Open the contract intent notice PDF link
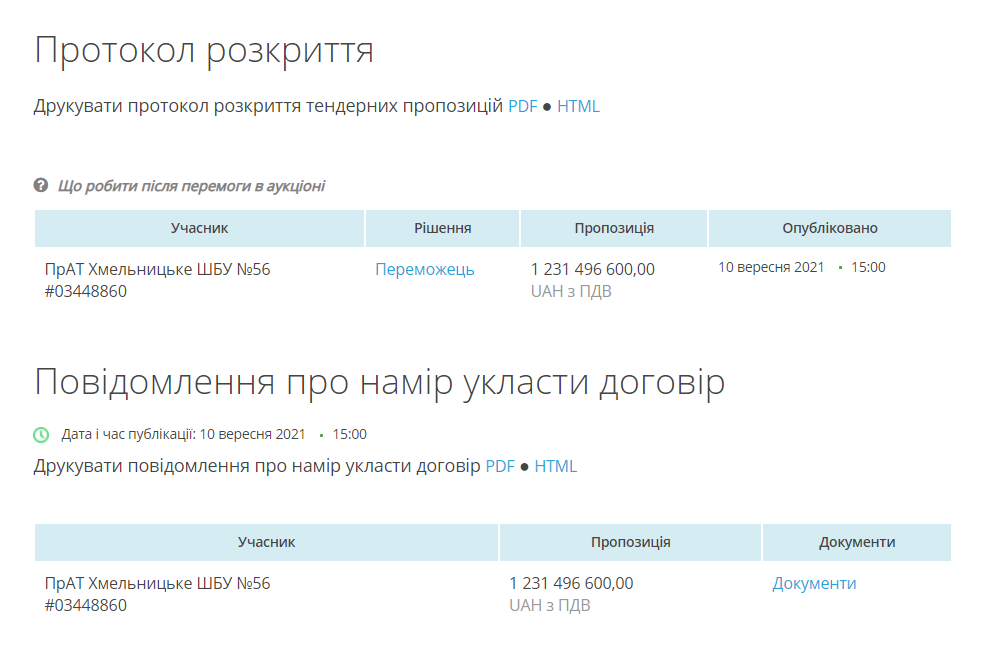This screenshot has height=647, width=985. tap(500, 466)
